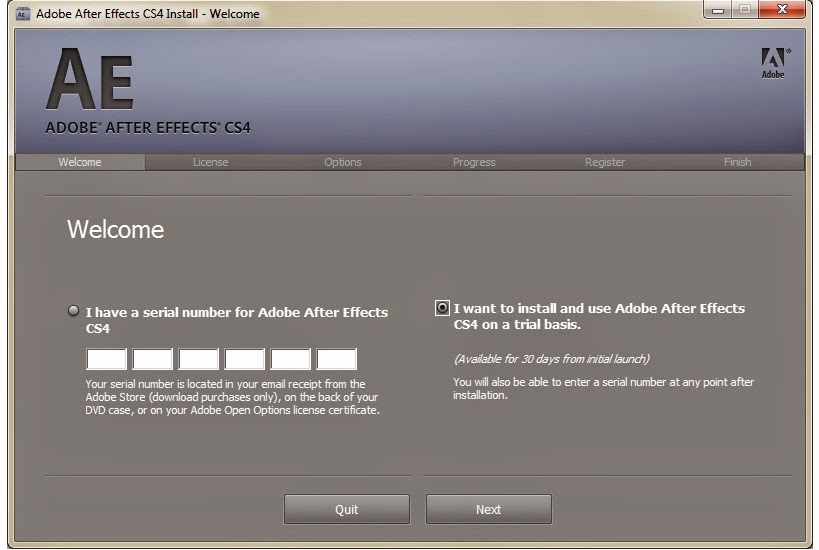
Task: Click 'I have a serial number' label
Action: pos(237,320)
